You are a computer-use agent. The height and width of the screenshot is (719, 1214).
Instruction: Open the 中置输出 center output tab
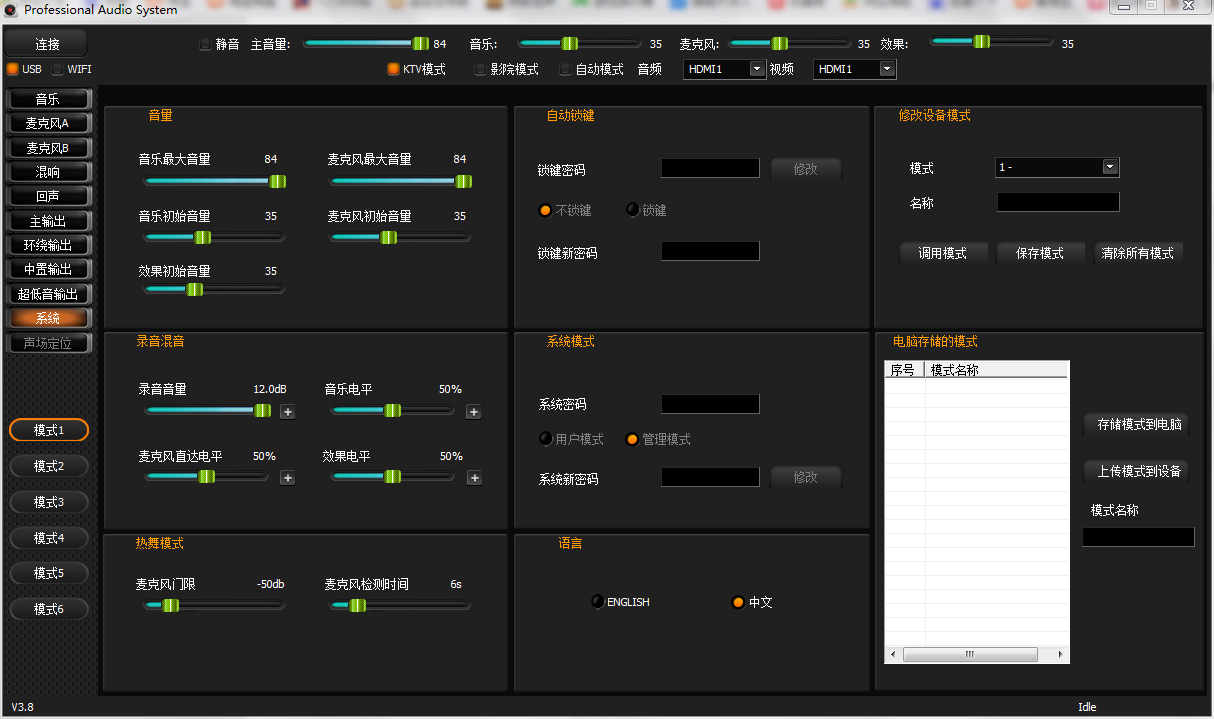49,269
